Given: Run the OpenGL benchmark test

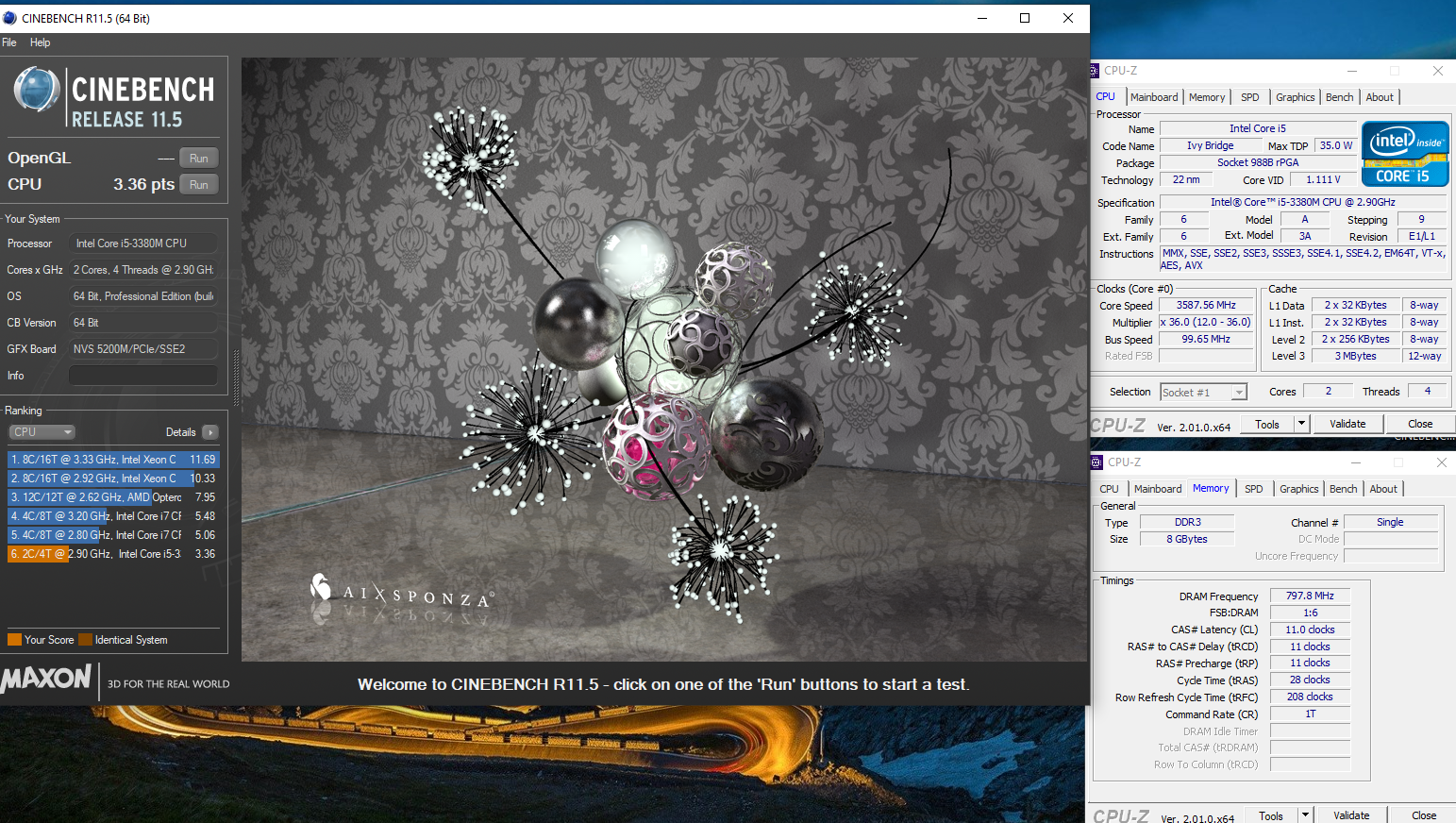Looking at the screenshot, I should [x=199, y=159].
